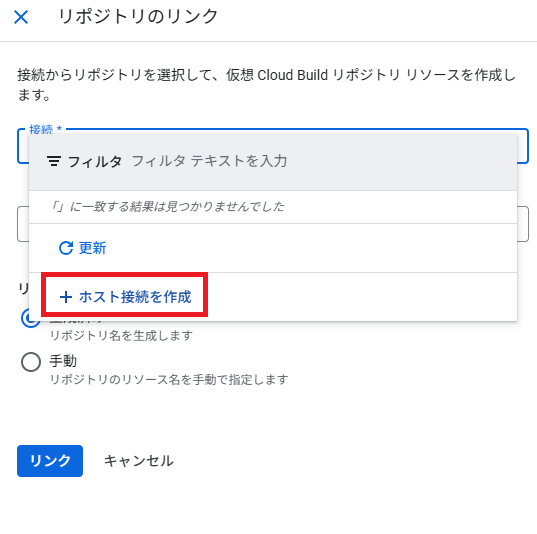Click the refresh circular arrow icon

click(66, 248)
